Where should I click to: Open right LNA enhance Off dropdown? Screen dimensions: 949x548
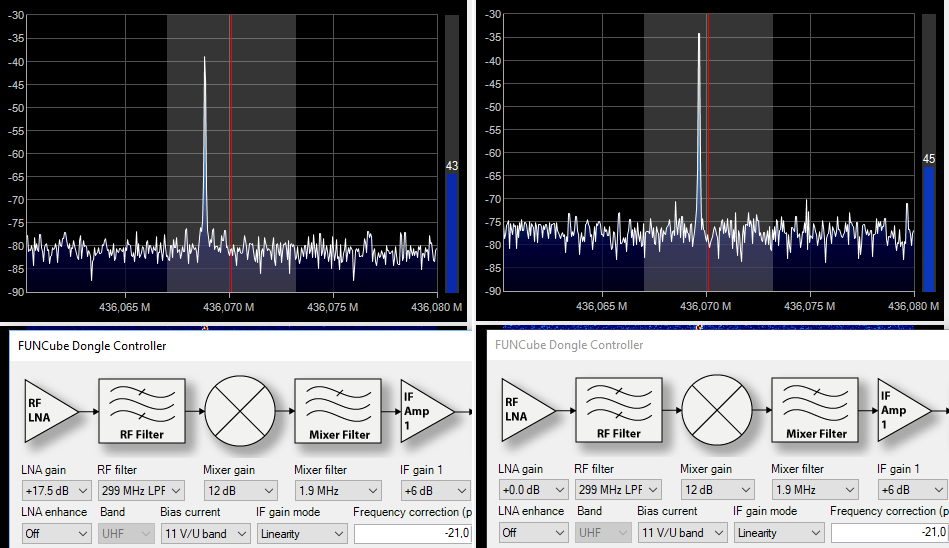pos(533,532)
